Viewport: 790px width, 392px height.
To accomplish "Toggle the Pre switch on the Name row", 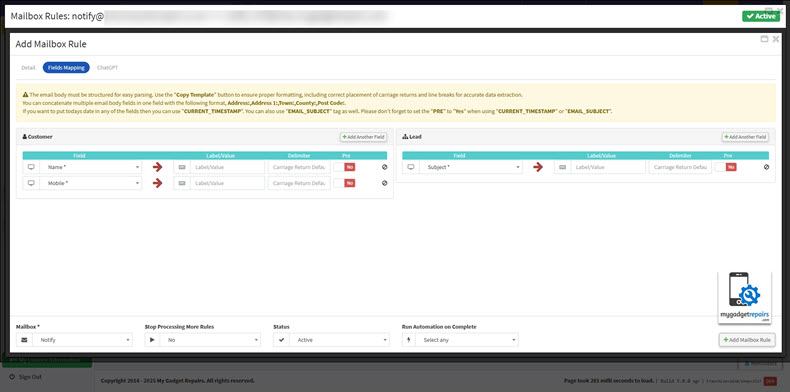I will click(344, 167).
